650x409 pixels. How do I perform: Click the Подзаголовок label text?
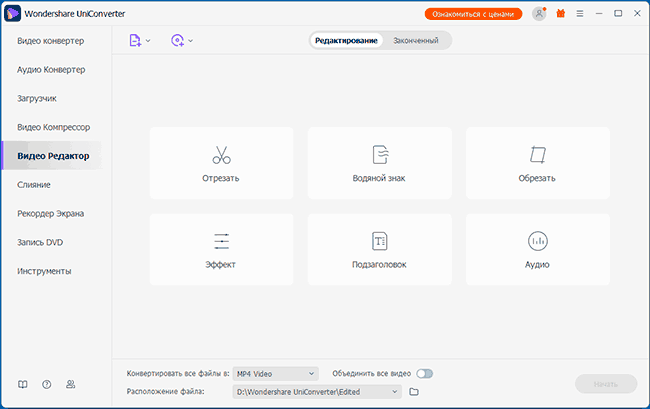tap(379, 264)
